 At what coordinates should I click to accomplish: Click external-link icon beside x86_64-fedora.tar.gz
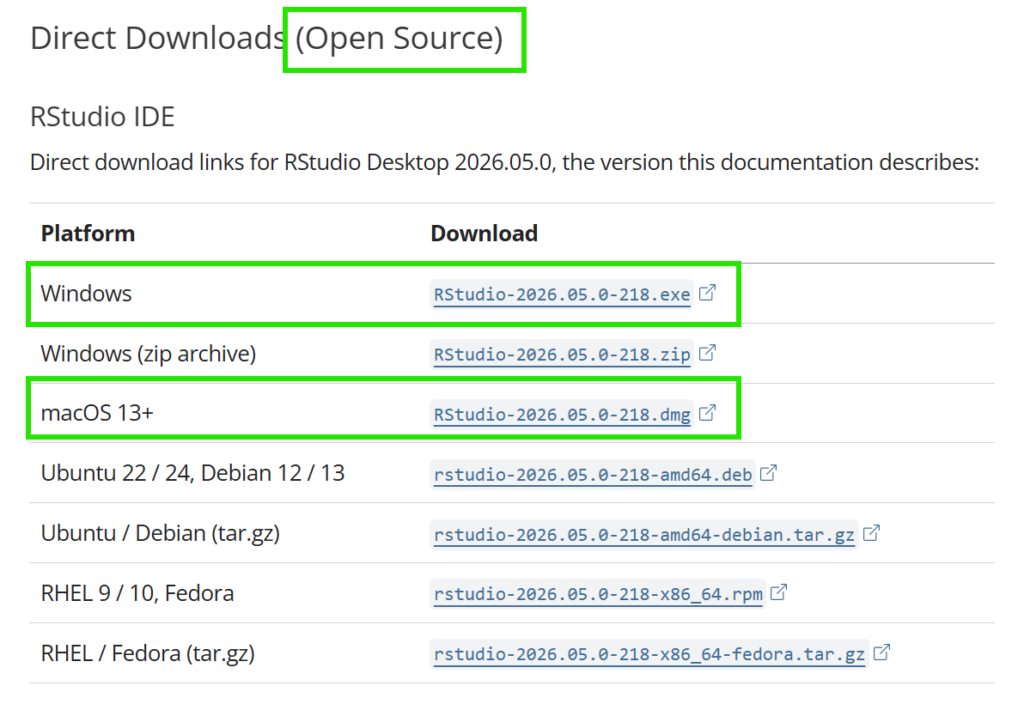pyautogui.click(x=882, y=652)
